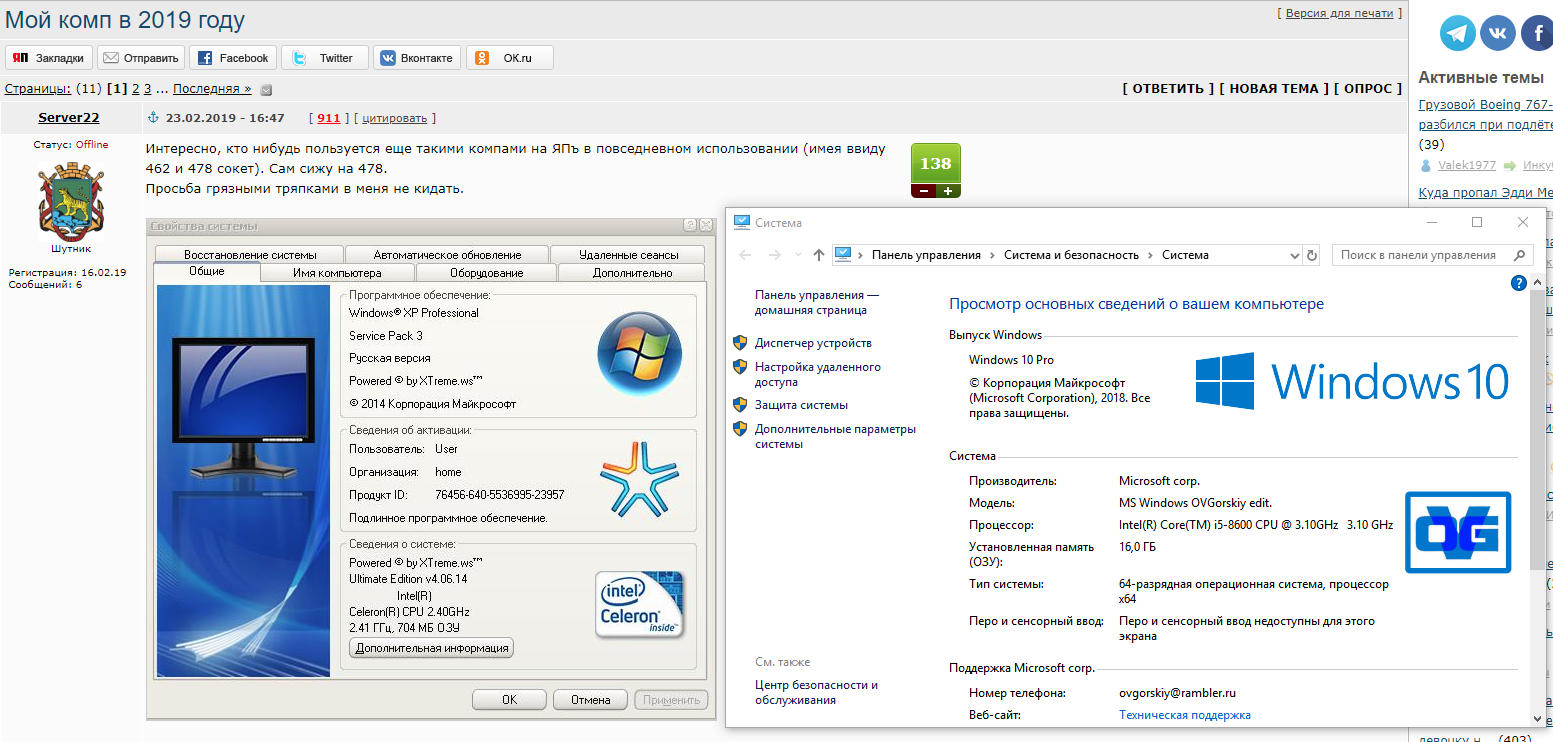Image resolution: width=1553 pixels, height=742 pixels.
Task: Share the topic on Facebook button
Action: [x=233, y=58]
